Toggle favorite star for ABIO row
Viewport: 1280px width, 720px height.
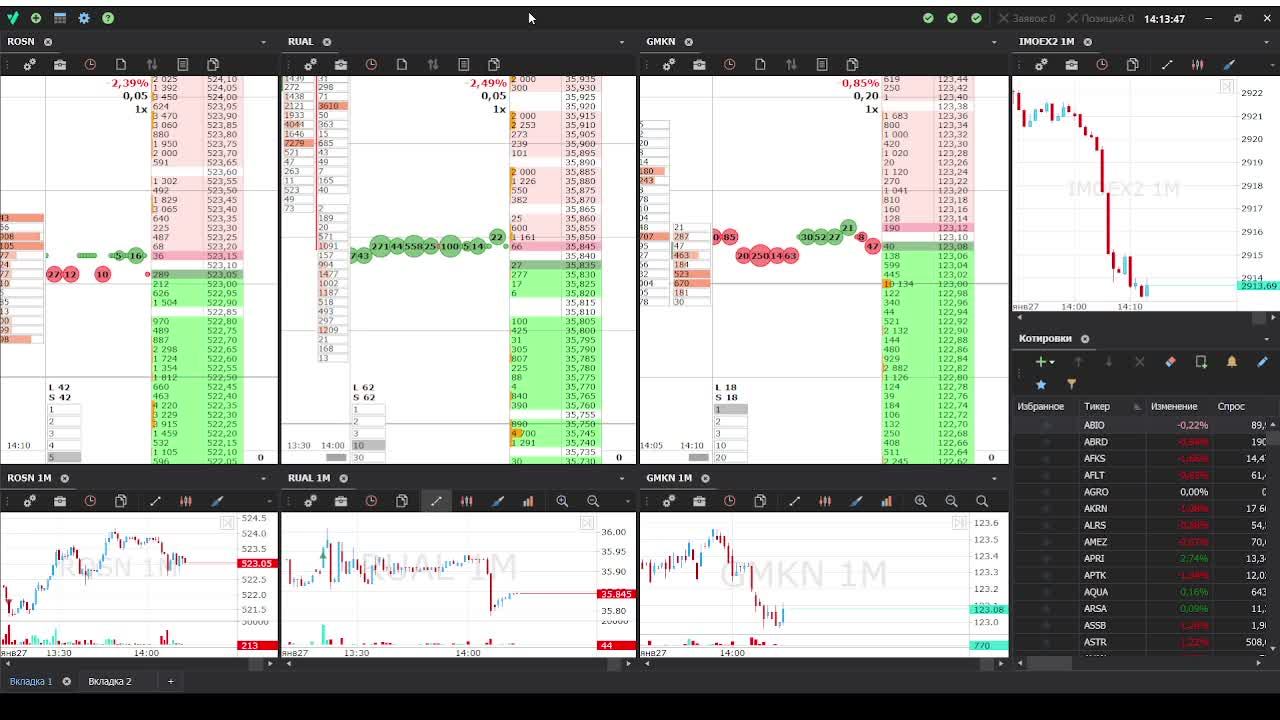(1047, 425)
